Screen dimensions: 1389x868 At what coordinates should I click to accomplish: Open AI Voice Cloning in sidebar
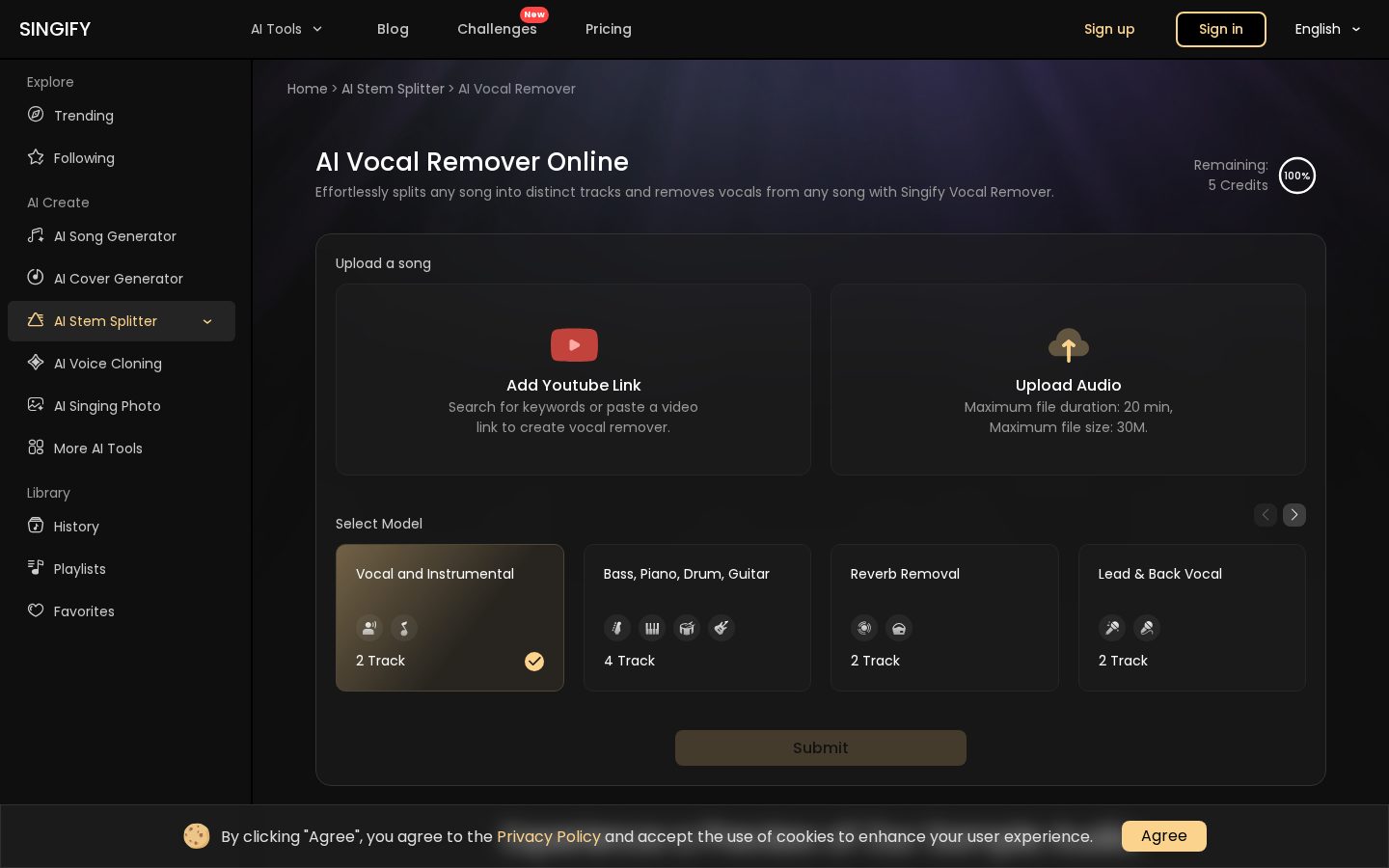tap(122, 364)
